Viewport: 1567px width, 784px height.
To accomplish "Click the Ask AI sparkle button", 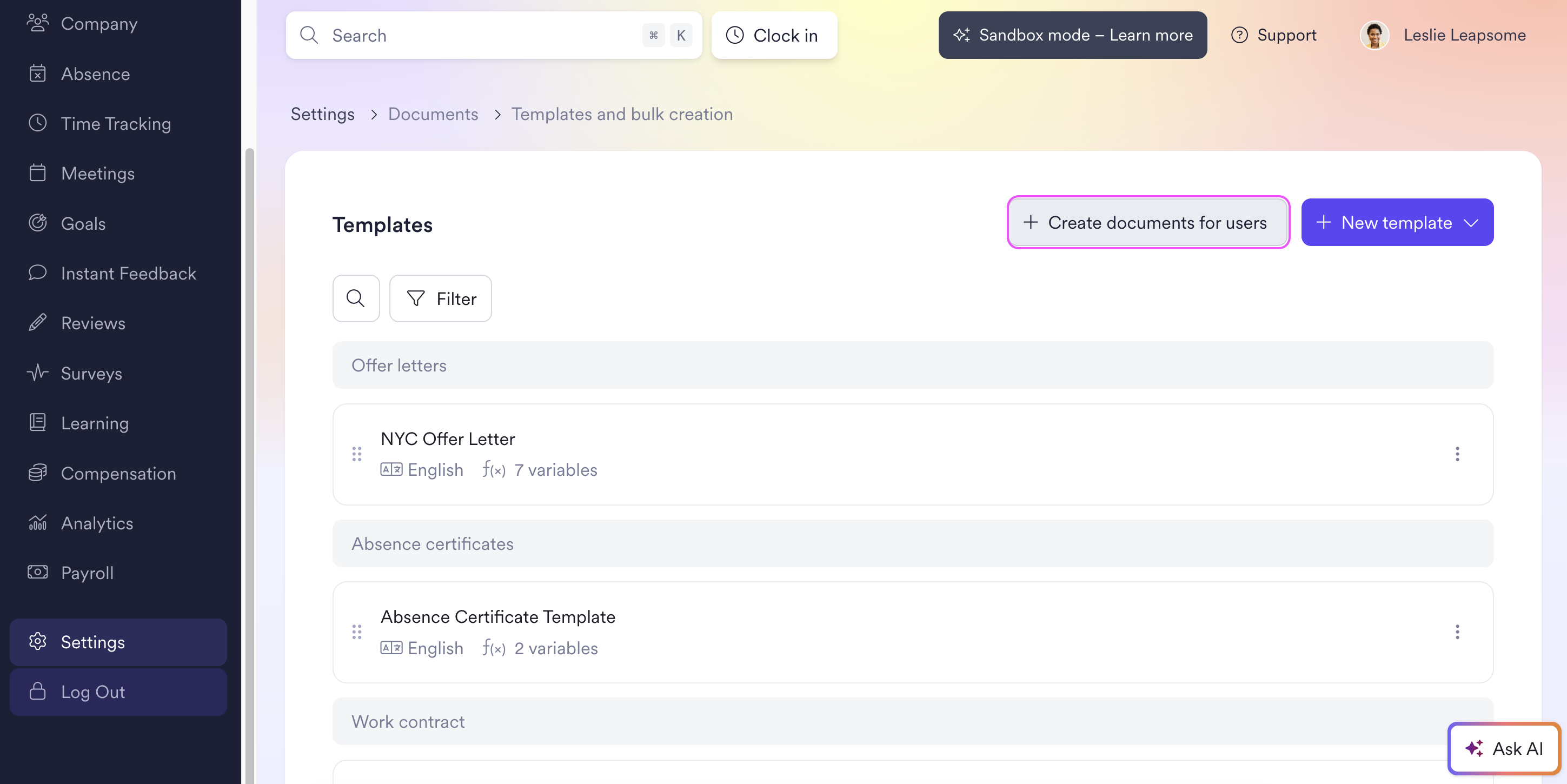I will point(1504,748).
